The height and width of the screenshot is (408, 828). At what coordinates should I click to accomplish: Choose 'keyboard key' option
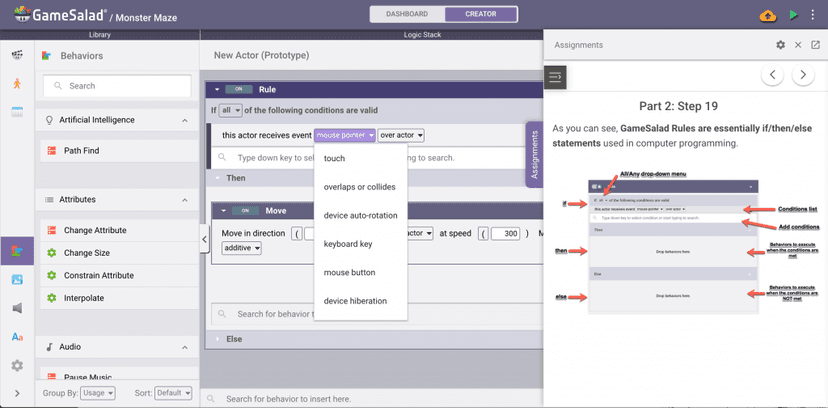pyautogui.click(x=360, y=244)
